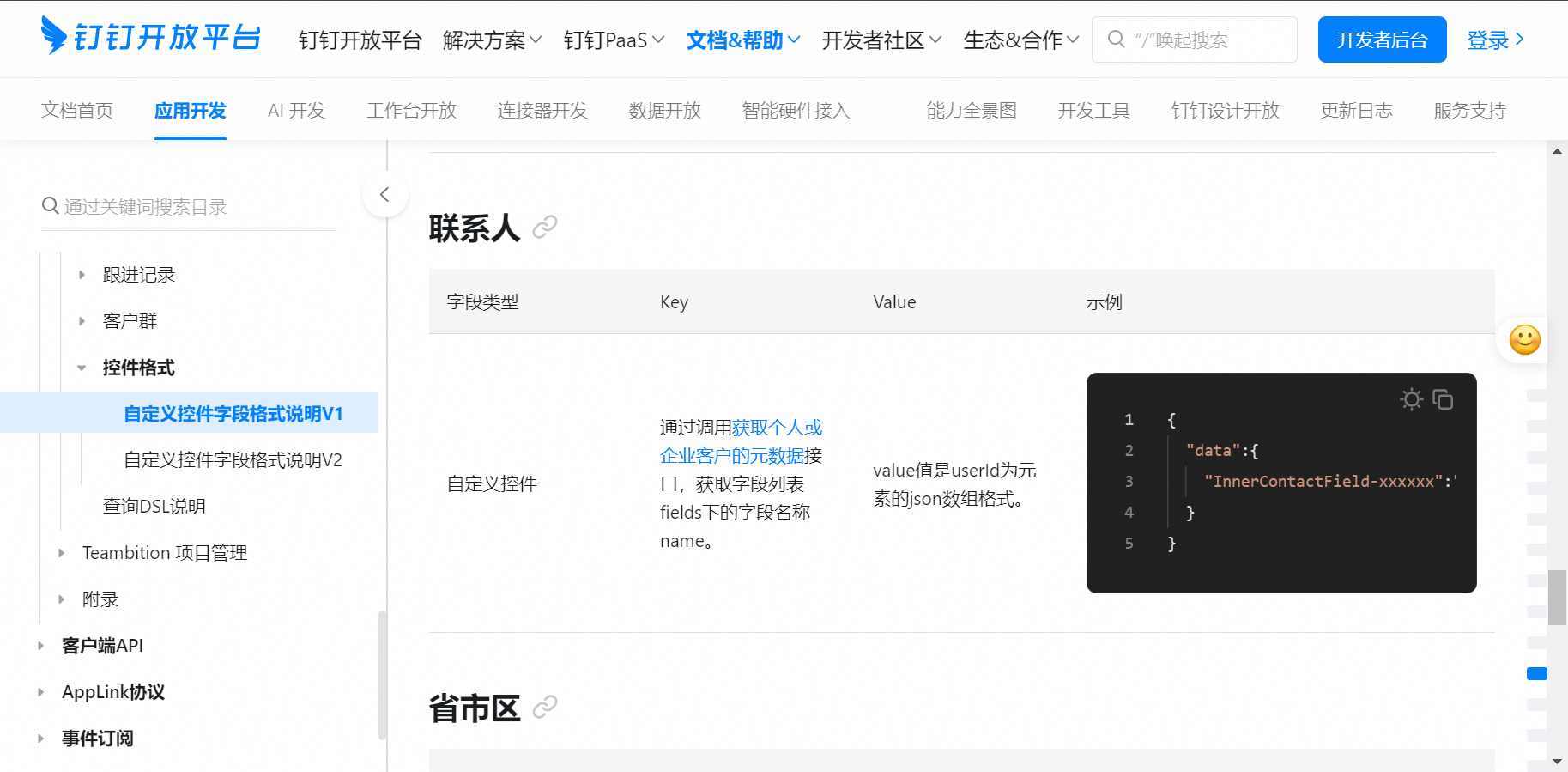Select 自定义控件字段格式说明V2 in sidebar
Image resolution: width=1568 pixels, height=772 pixels.
click(233, 460)
